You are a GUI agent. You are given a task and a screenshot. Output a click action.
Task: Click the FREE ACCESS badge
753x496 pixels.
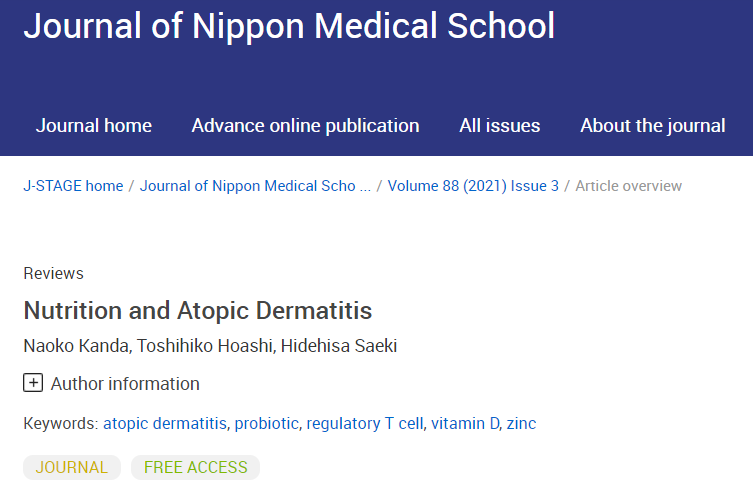[195, 467]
